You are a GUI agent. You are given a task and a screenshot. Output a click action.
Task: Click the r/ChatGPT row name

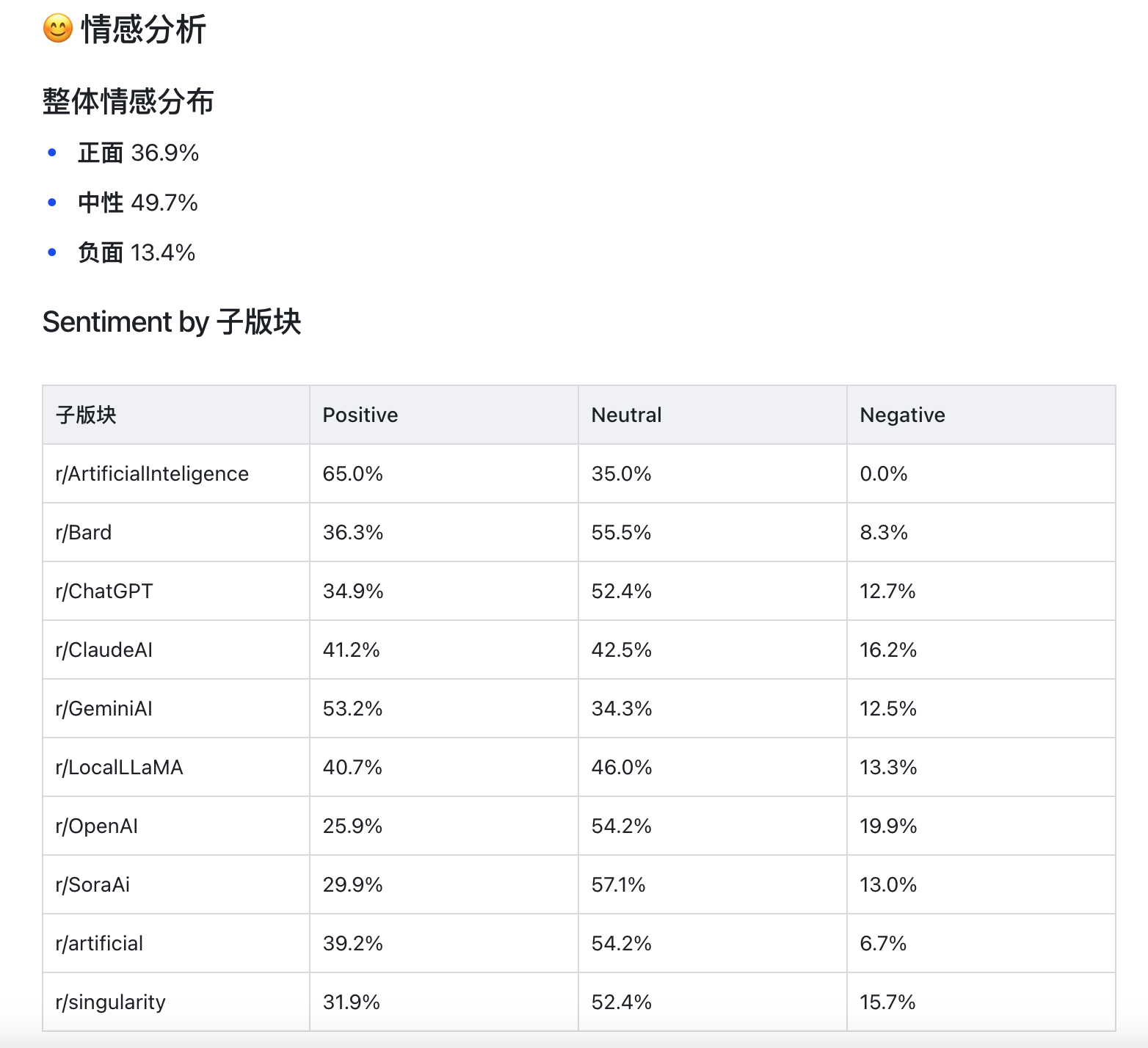104,591
